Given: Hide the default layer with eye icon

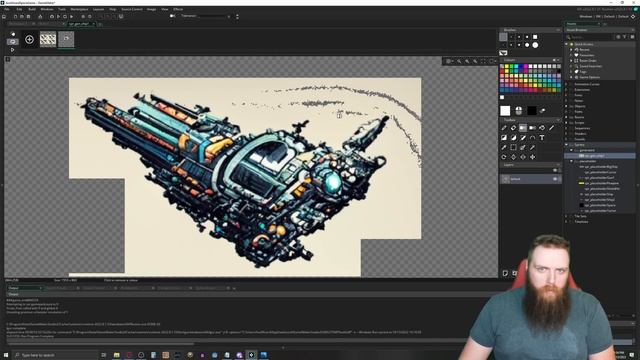Looking at the screenshot, I should coord(555,179).
